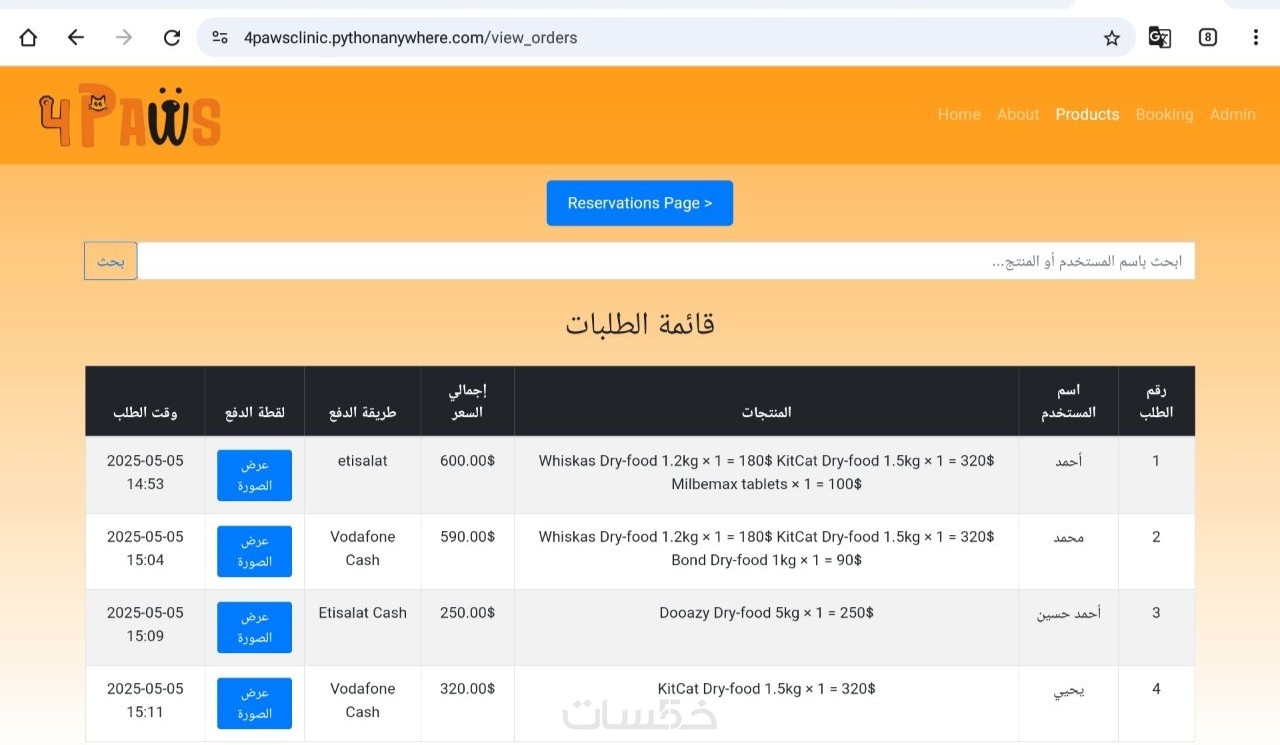1280x745 pixels.
Task: Click total price 600.00$
Action: [x=467, y=461]
